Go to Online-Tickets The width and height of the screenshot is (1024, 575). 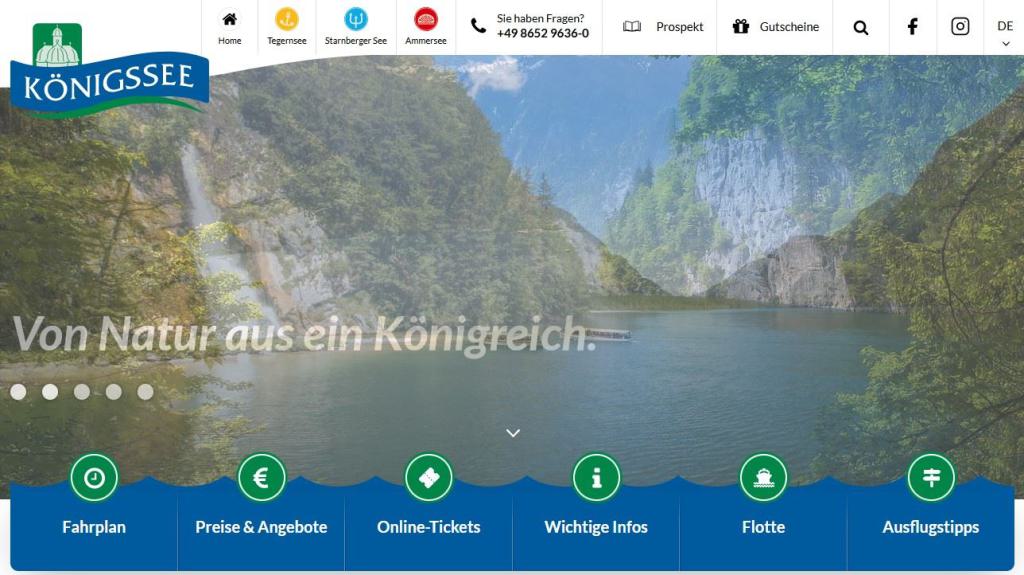[428, 527]
